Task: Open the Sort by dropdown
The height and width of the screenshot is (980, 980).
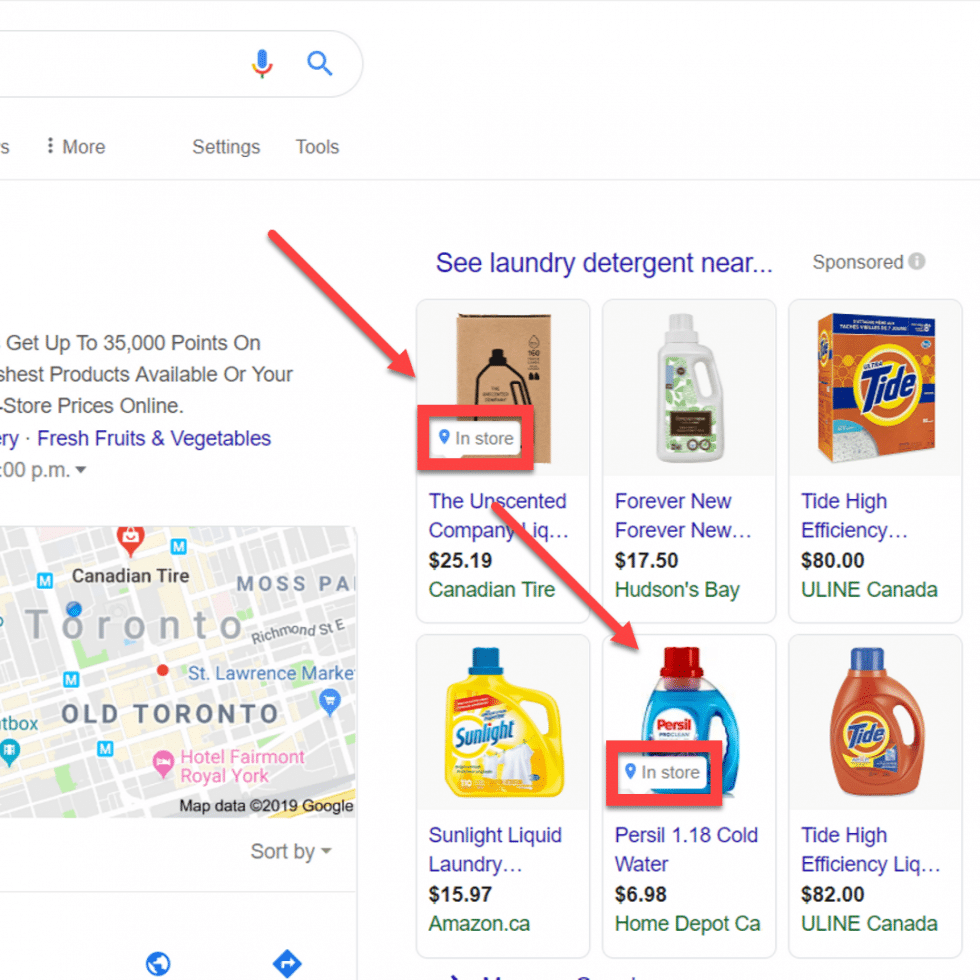Action: [290, 851]
